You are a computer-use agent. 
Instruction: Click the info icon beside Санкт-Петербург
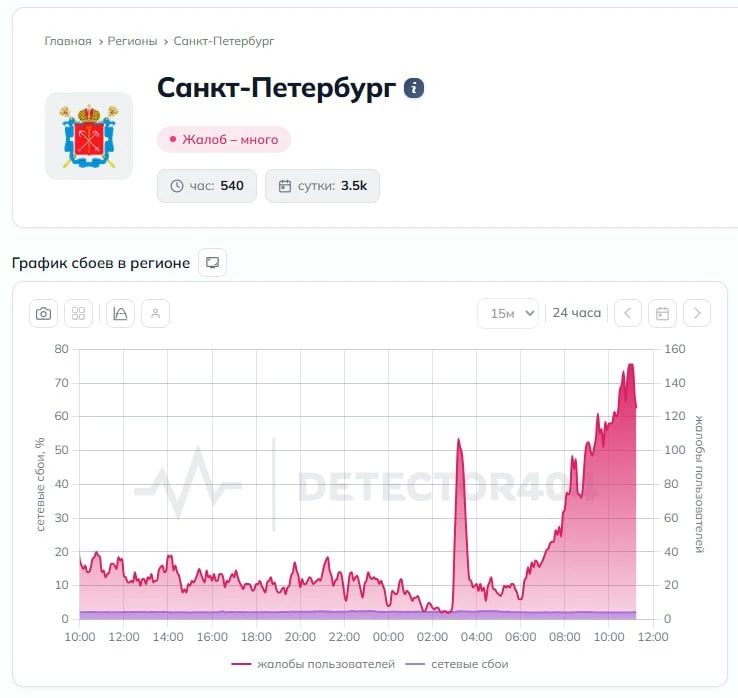pos(414,88)
